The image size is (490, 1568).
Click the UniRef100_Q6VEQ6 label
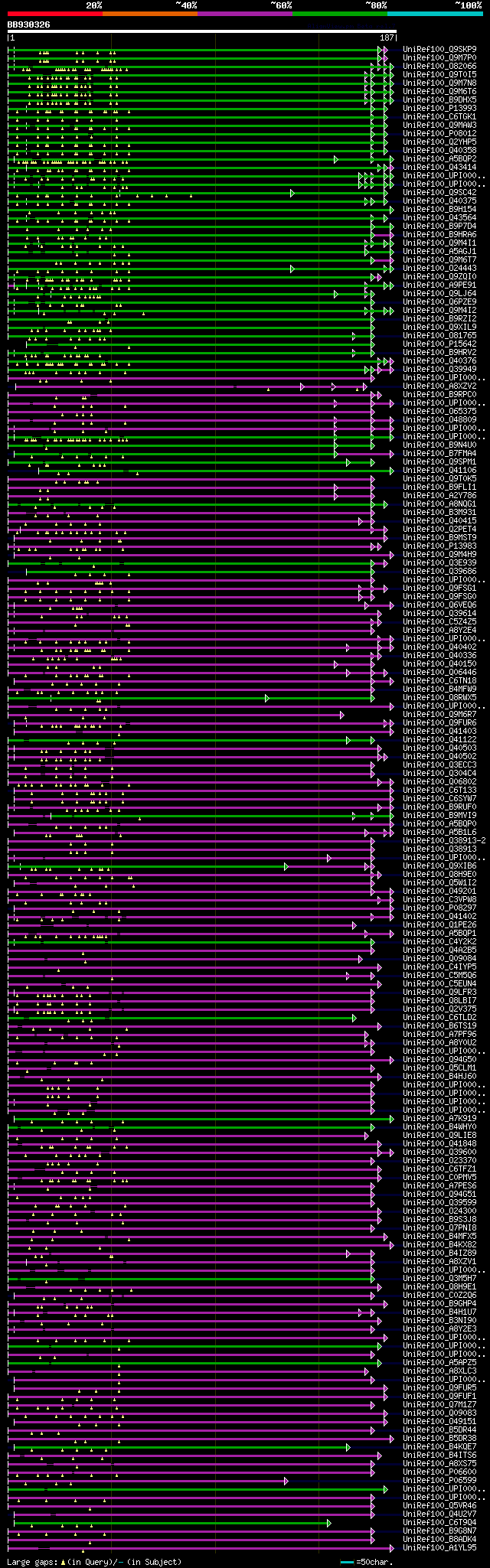coord(439,605)
